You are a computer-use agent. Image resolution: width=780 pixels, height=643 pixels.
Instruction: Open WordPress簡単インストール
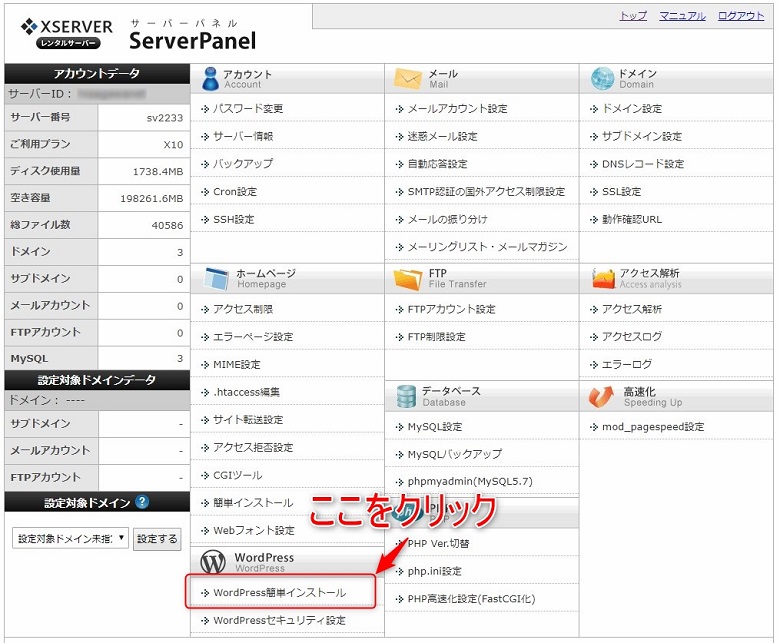280,593
